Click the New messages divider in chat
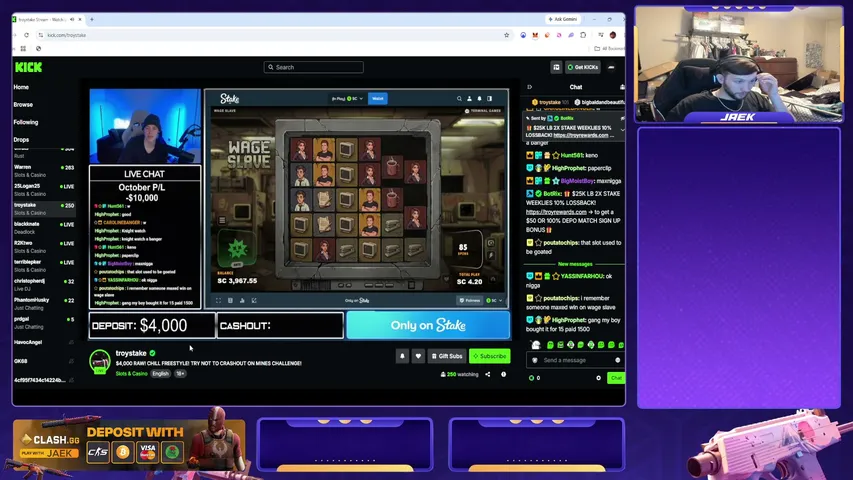 575,264
